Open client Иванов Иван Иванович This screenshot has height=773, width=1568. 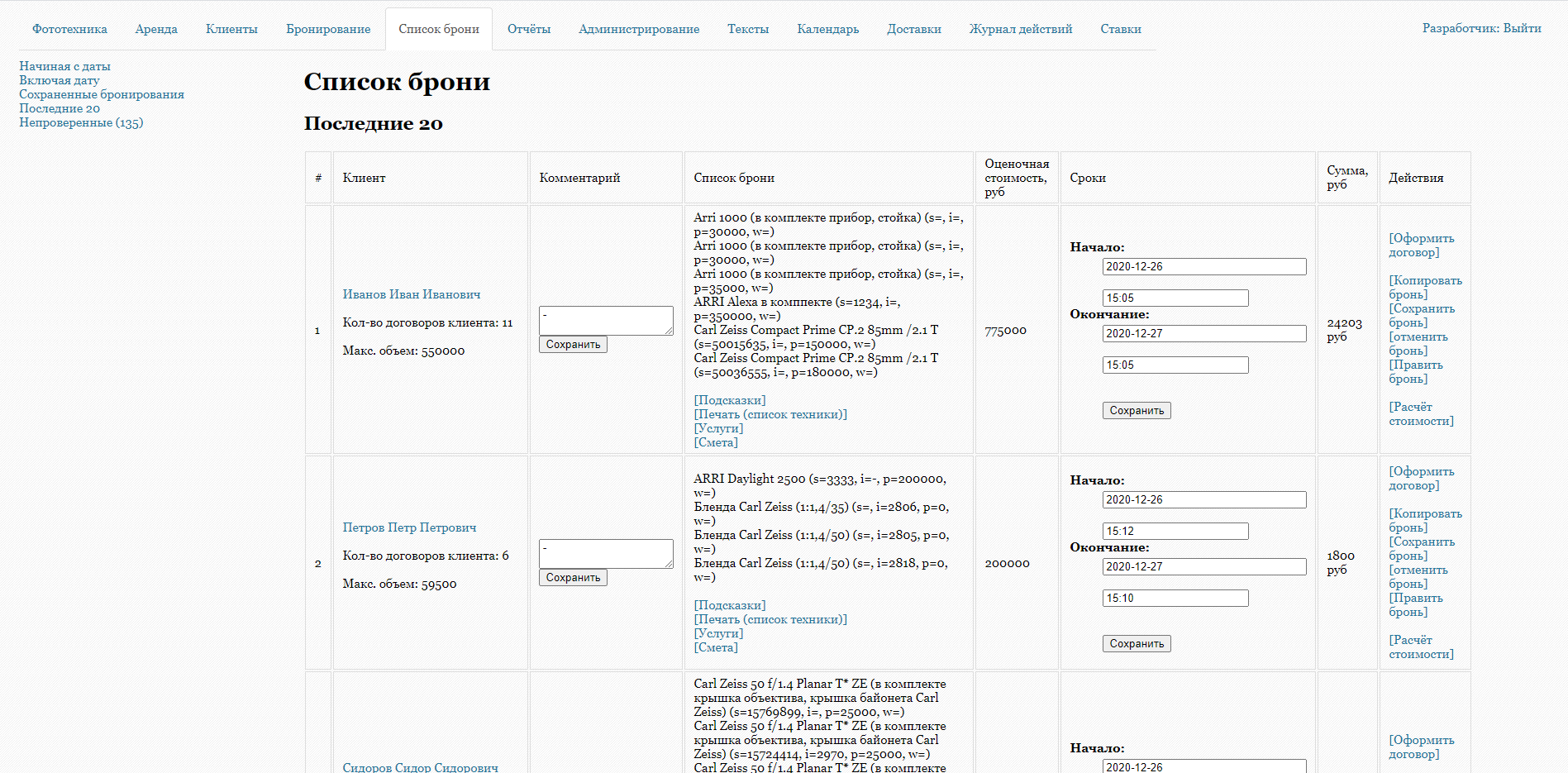(x=412, y=294)
